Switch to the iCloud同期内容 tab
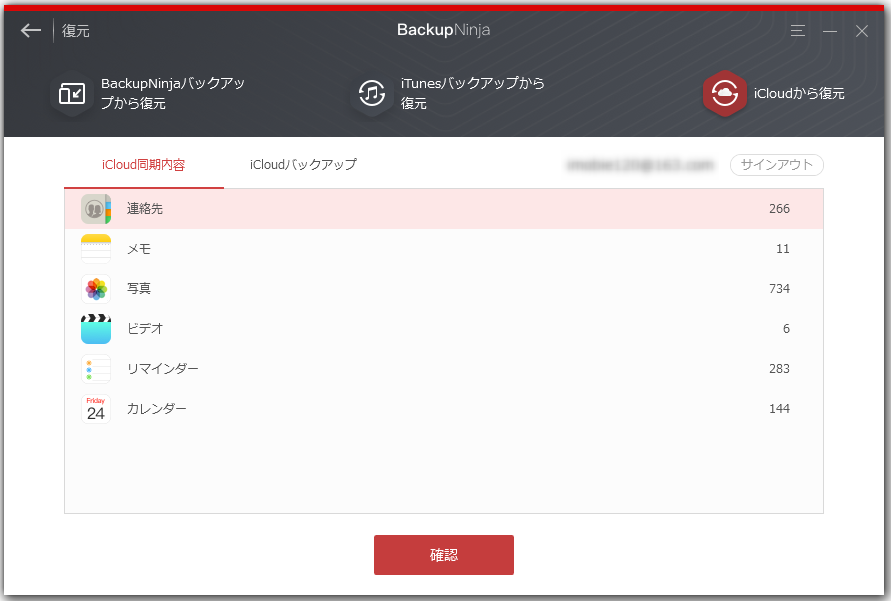This screenshot has width=891, height=601. pyautogui.click(x=144, y=165)
